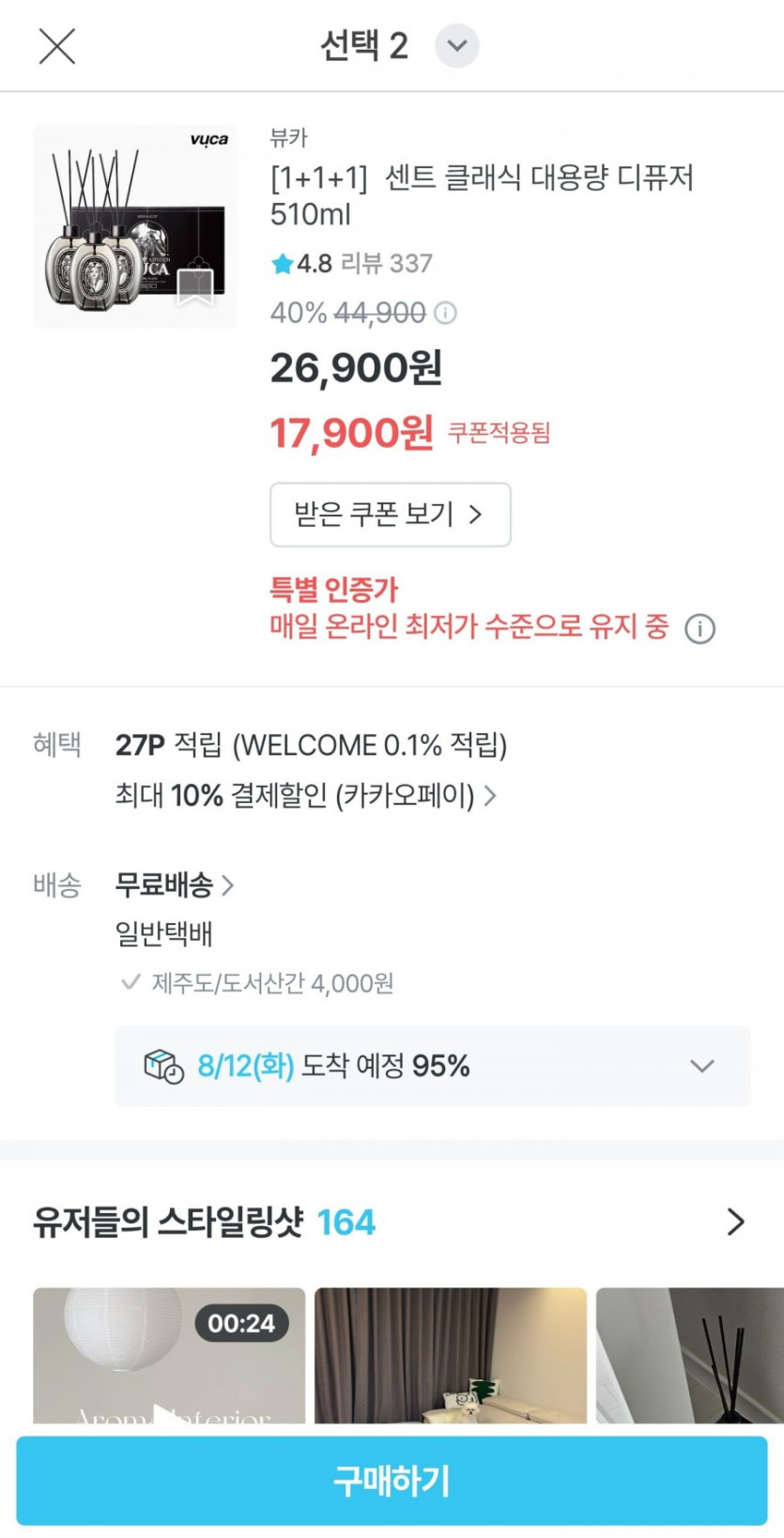The height and width of the screenshot is (1538, 784).
Task: View all 유저들의 스타일링샷 via arrow
Action: [735, 1222]
